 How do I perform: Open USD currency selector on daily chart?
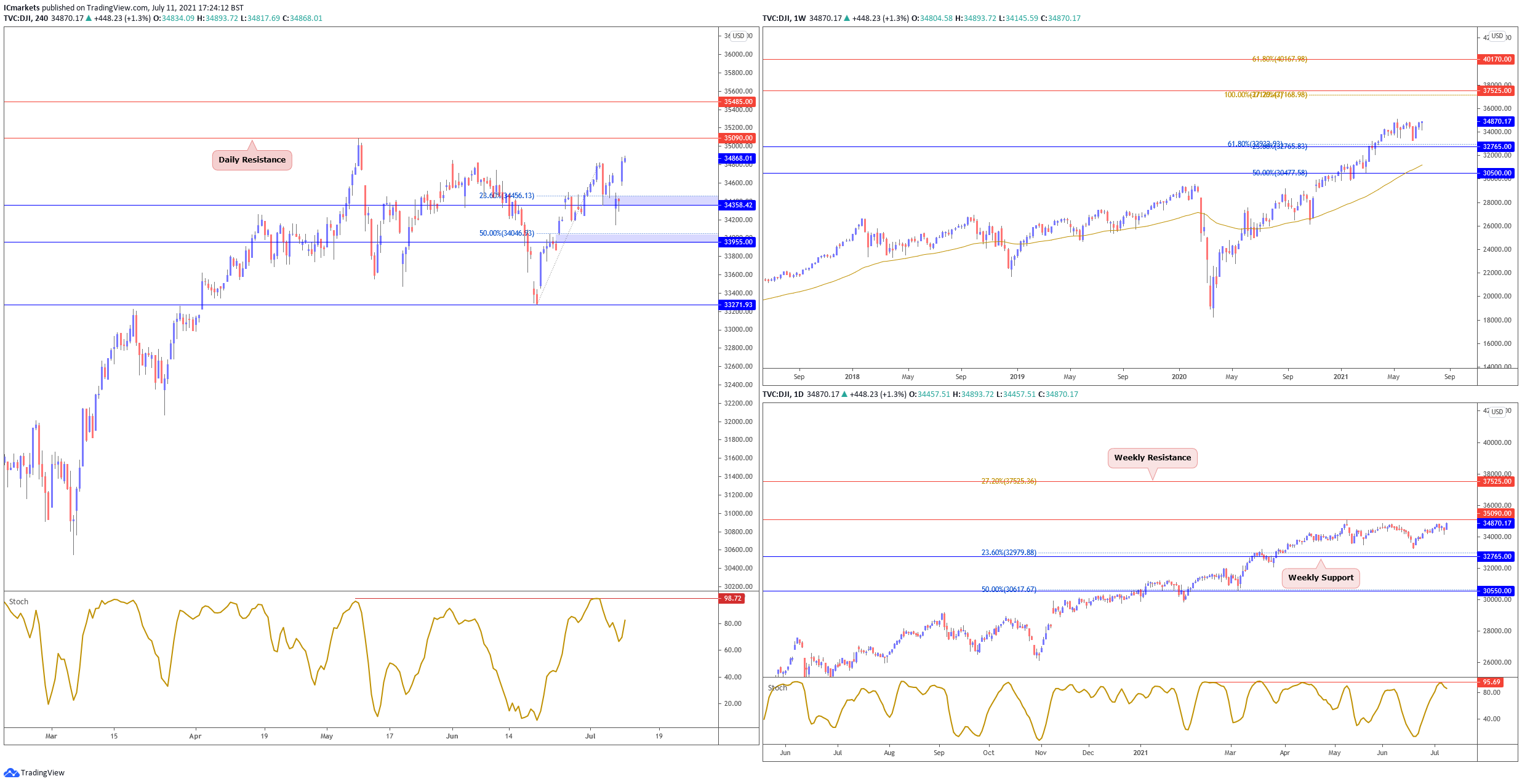[1497, 412]
